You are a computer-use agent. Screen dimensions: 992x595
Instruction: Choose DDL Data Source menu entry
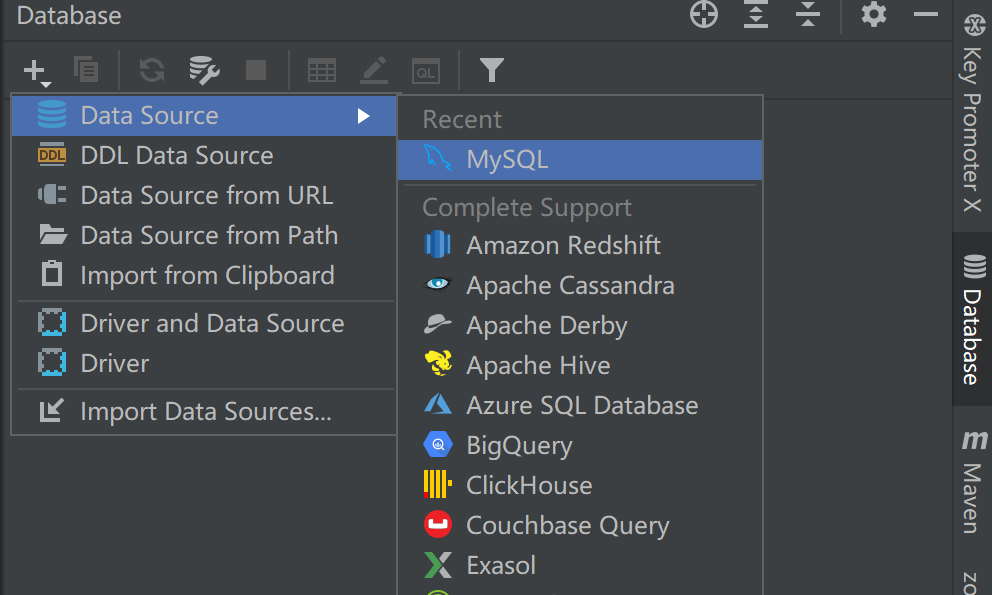coord(177,156)
